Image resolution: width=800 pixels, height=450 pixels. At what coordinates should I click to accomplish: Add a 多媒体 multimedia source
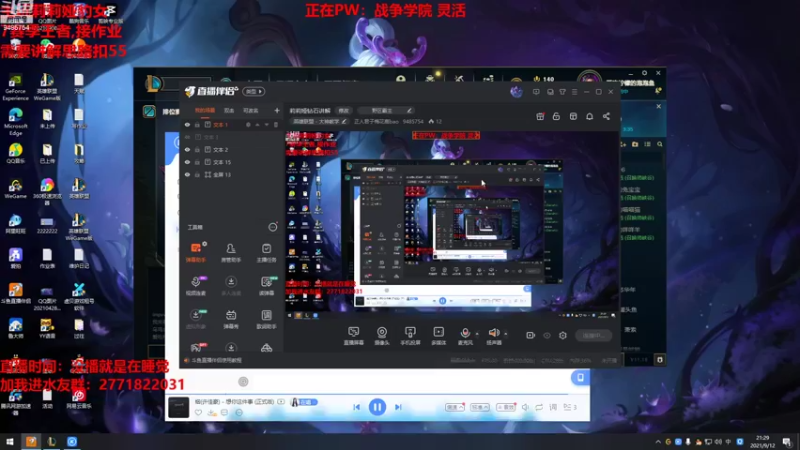pyautogui.click(x=438, y=336)
